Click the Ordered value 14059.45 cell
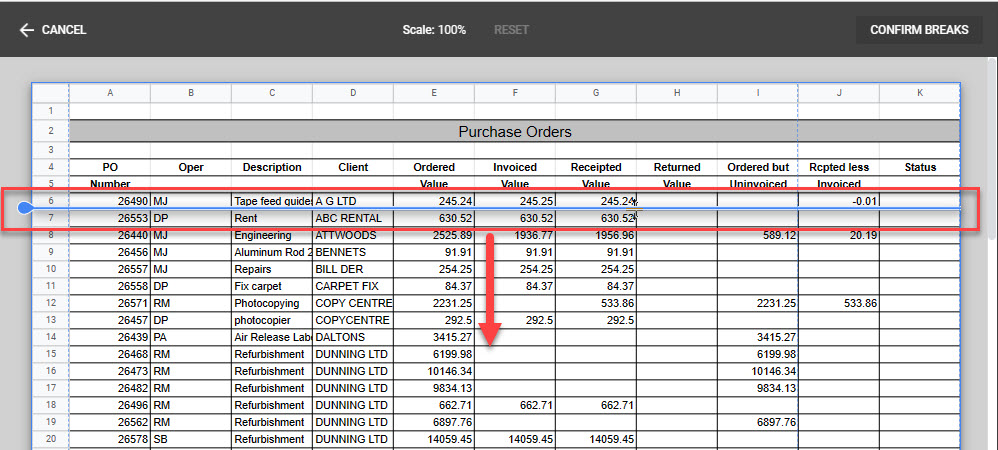998x450 pixels. point(433,440)
